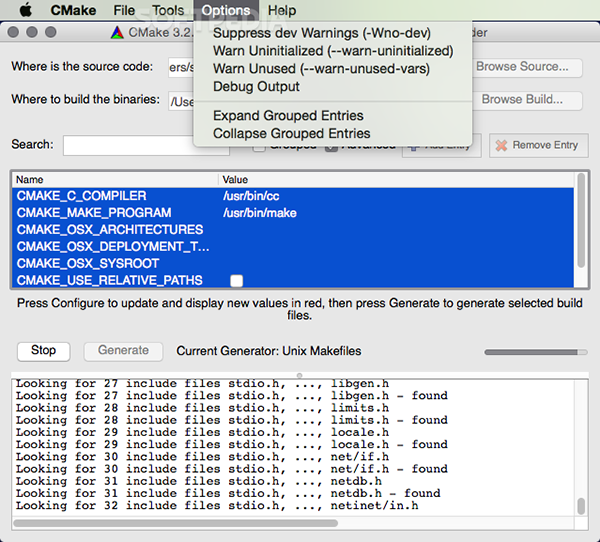Screen dimensions: 600x542
Task: Click the netinet/in.h output line
Action: point(217,506)
